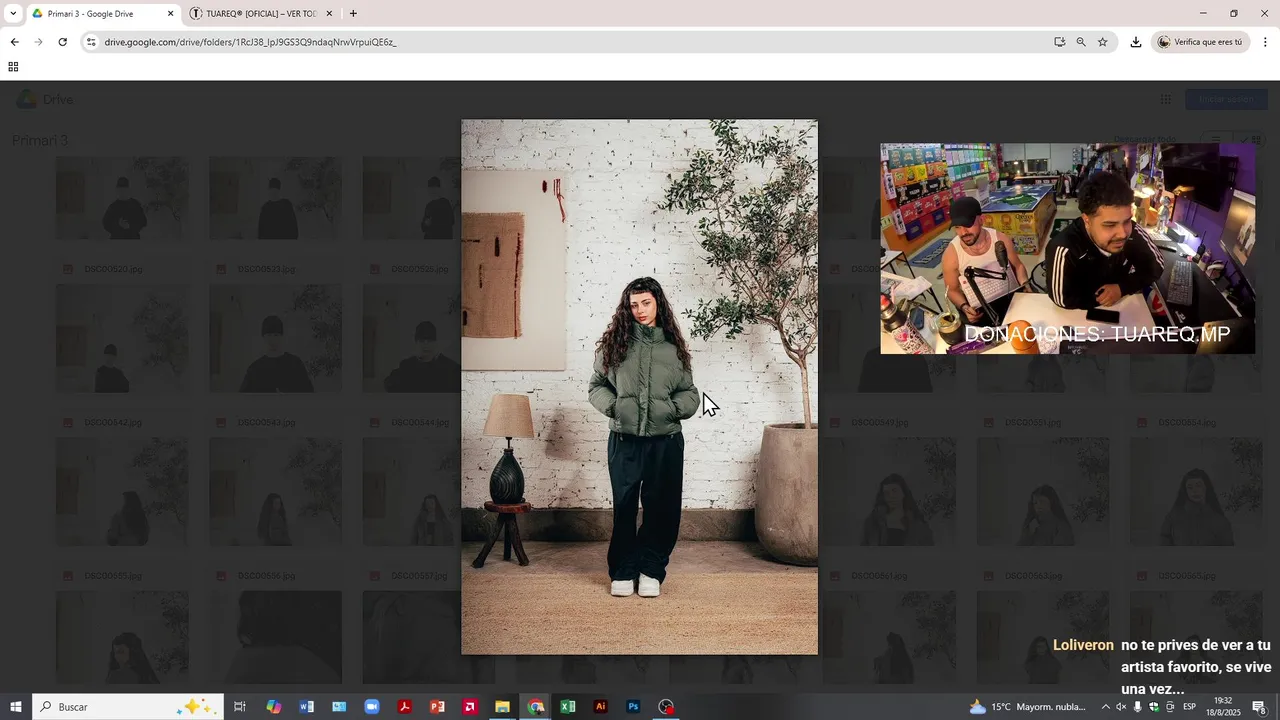The height and width of the screenshot is (720, 1280).
Task: Open Adobe Illustrator from the taskbar
Action: tap(600, 707)
